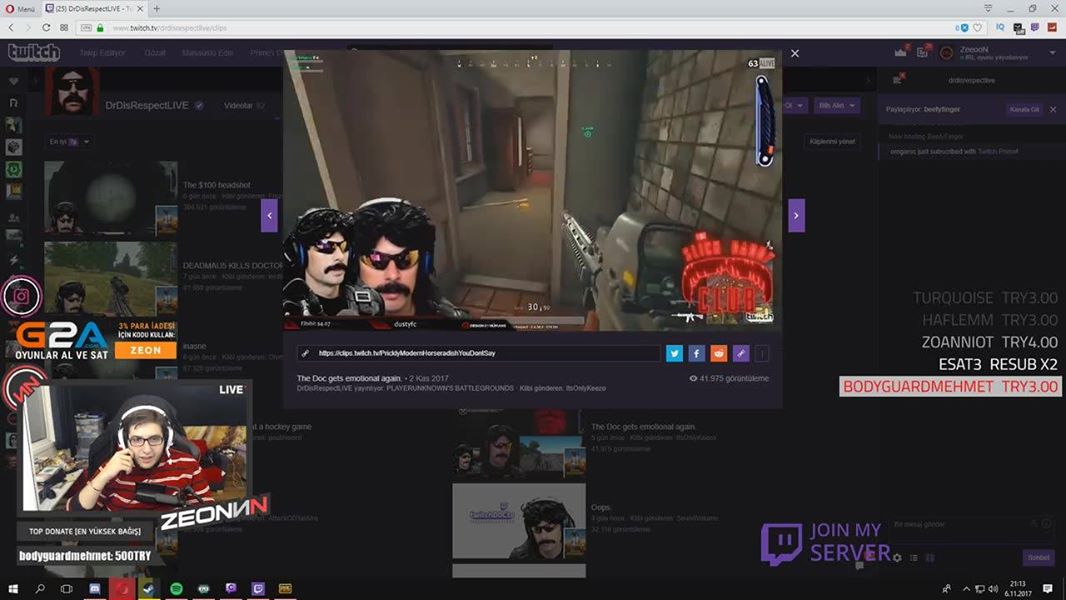Select the clip URL field
The width and height of the screenshot is (1066, 600).
coord(479,353)
